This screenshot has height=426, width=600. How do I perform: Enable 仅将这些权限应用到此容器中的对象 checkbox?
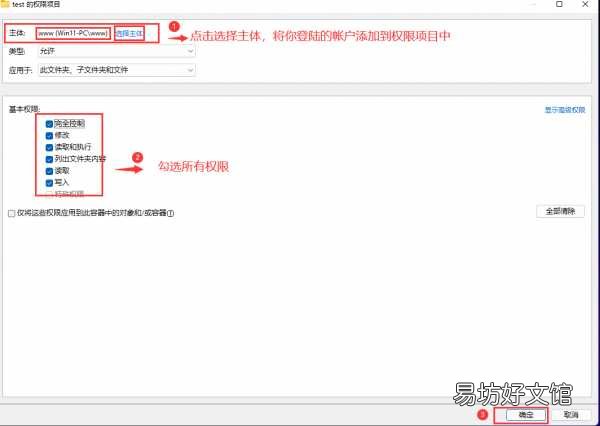pos(11,214)
